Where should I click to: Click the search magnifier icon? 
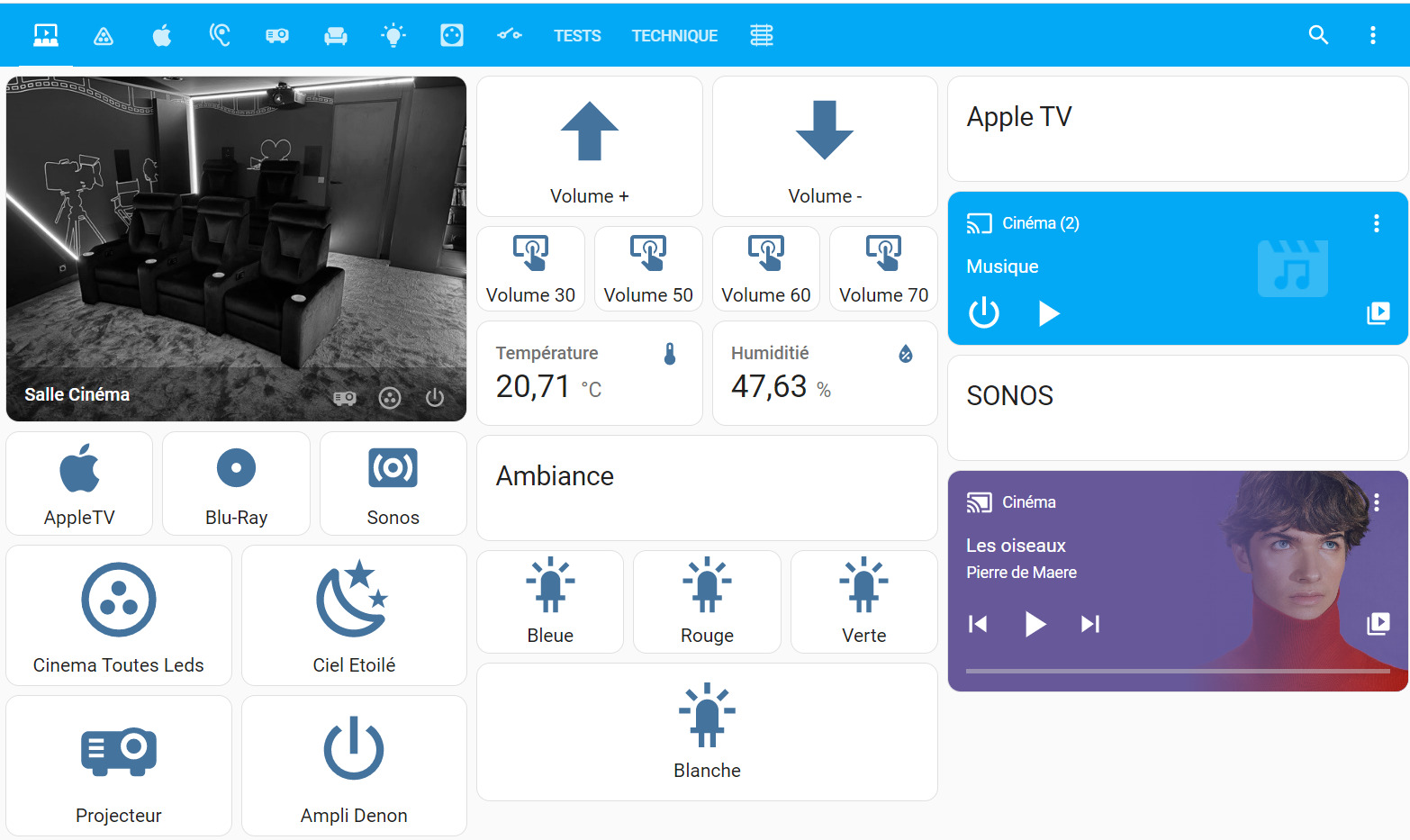click(1318, 35)
